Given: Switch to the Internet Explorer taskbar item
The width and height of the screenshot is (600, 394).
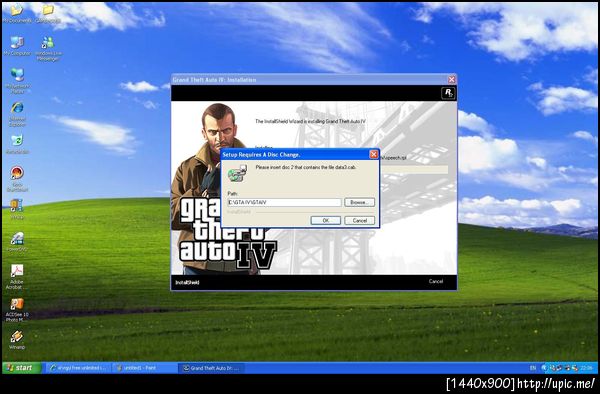Looking at the screenshot, I should pos(79,368).
